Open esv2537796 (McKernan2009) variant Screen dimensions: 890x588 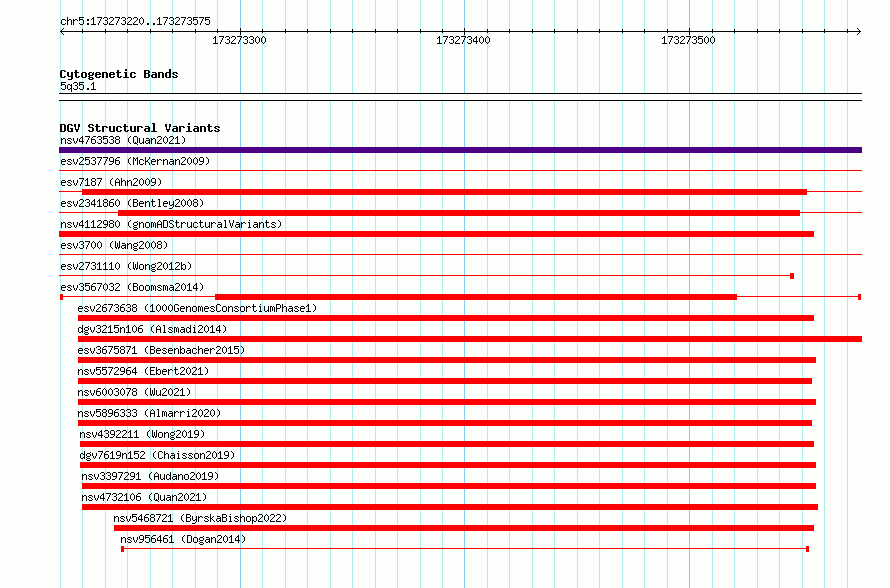point(135,161)
